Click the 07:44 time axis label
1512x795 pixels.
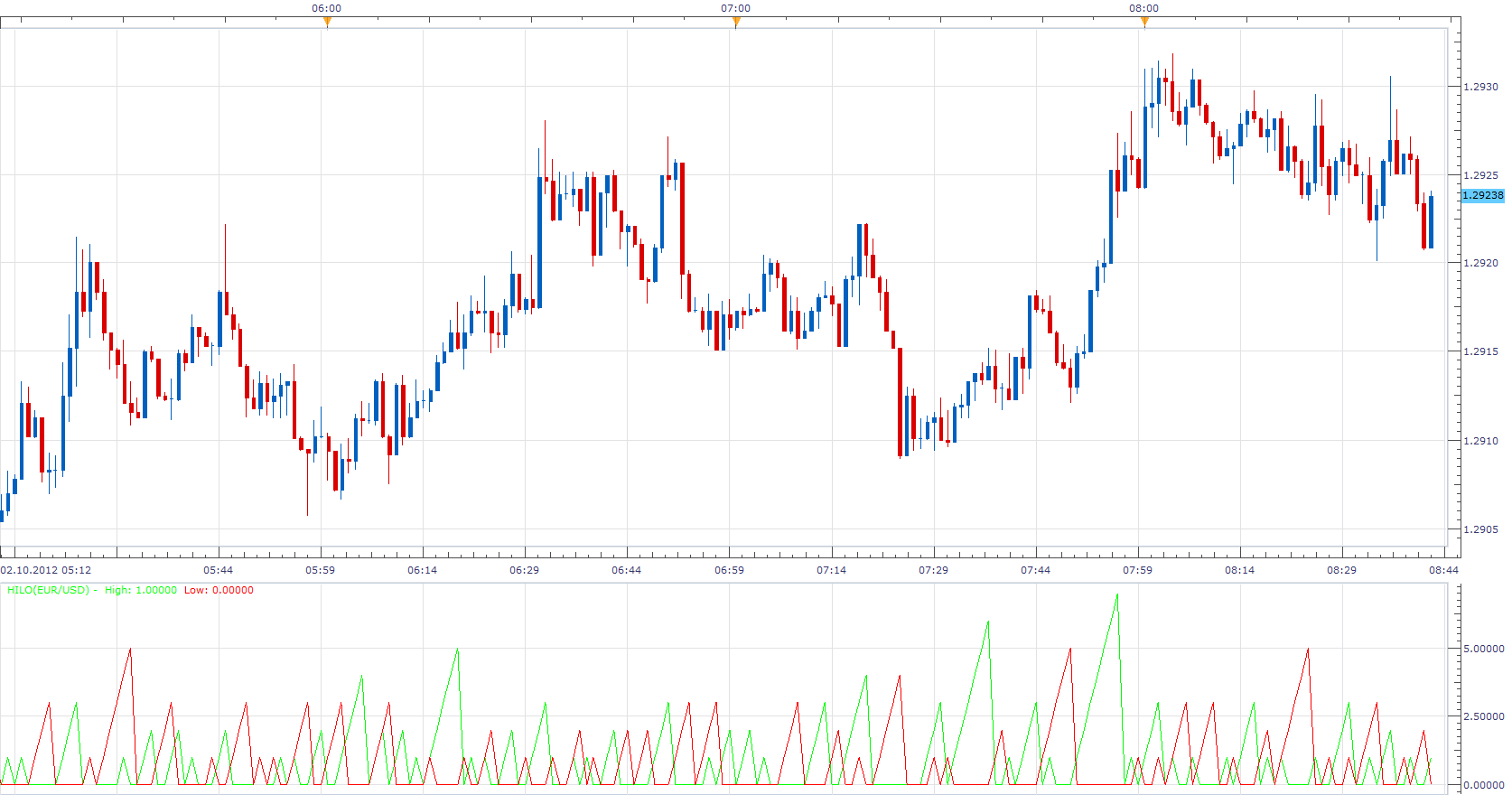[1035, 570]
